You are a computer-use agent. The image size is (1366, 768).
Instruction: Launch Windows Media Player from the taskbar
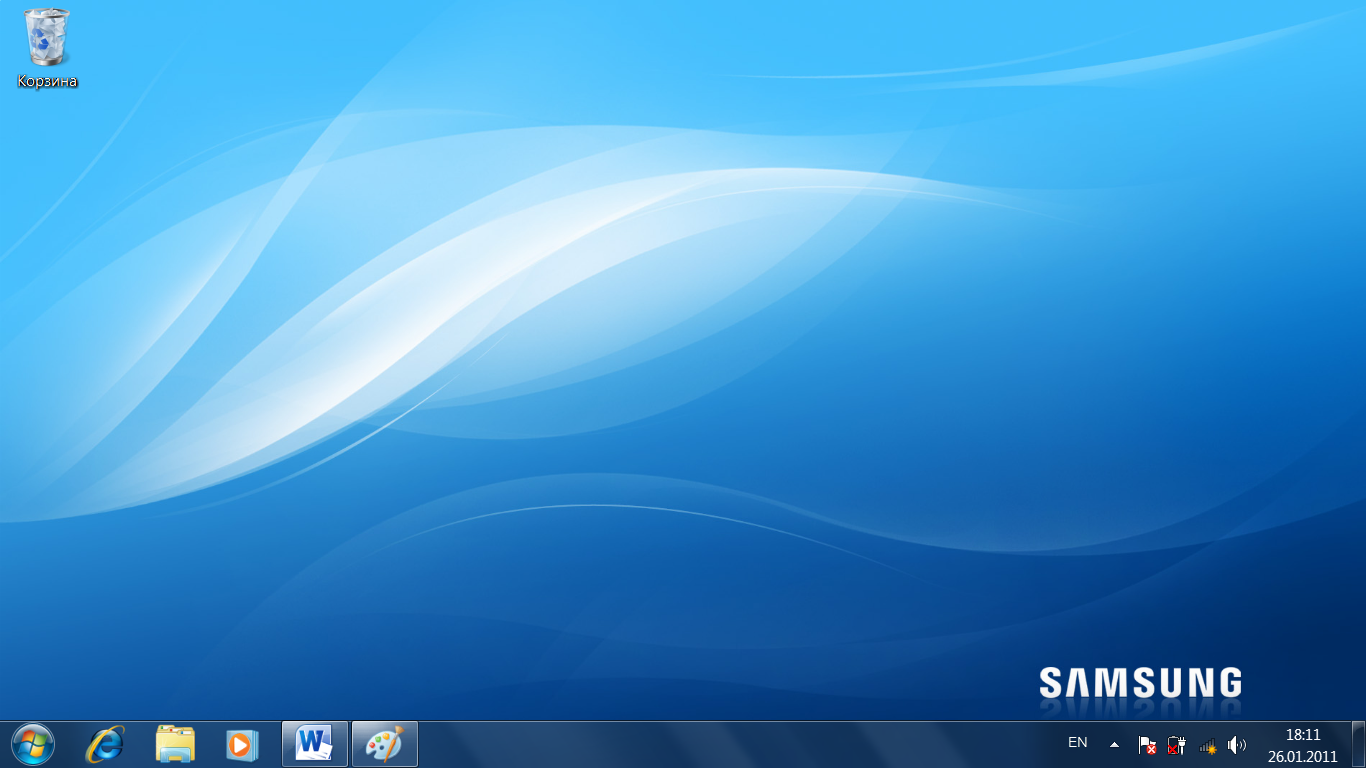tap(242, 744)
